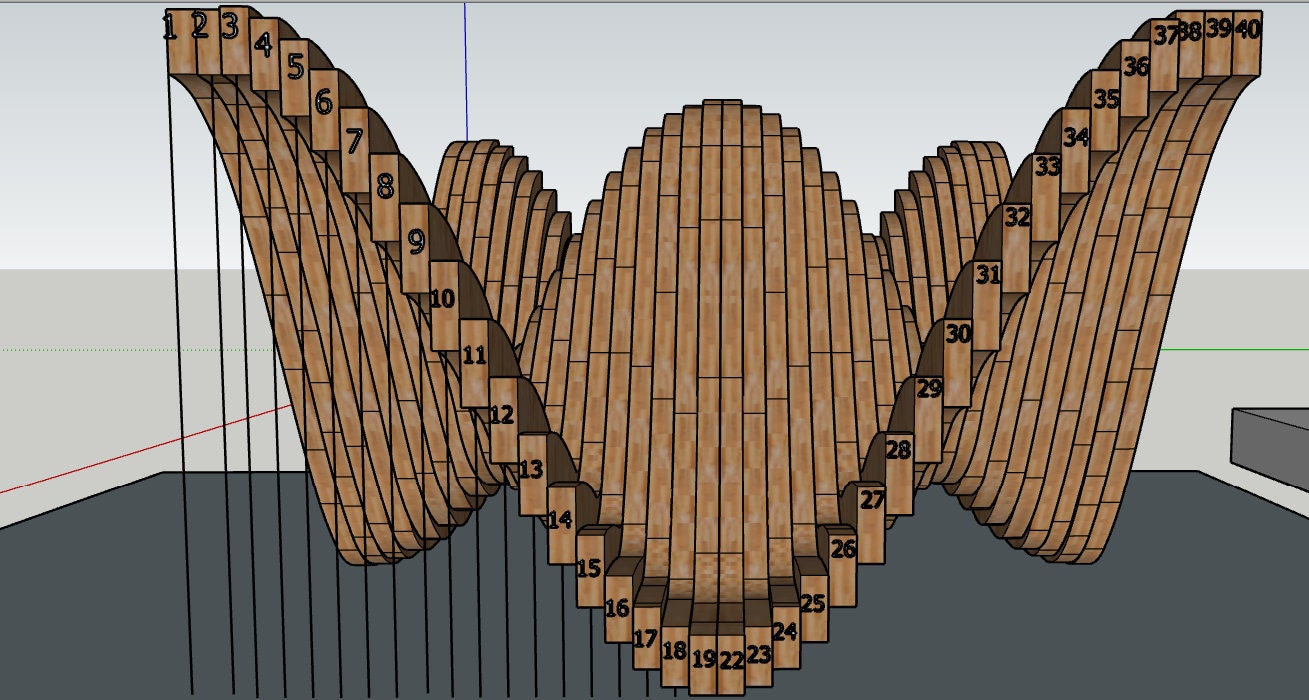Pick the block marked 39

(x=1218, y=43)
